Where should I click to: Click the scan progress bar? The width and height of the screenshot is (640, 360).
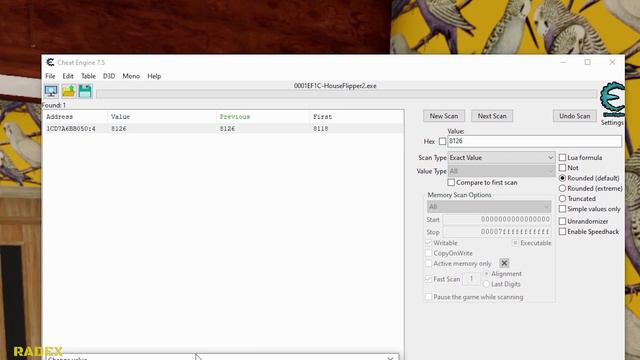[346, 94]
